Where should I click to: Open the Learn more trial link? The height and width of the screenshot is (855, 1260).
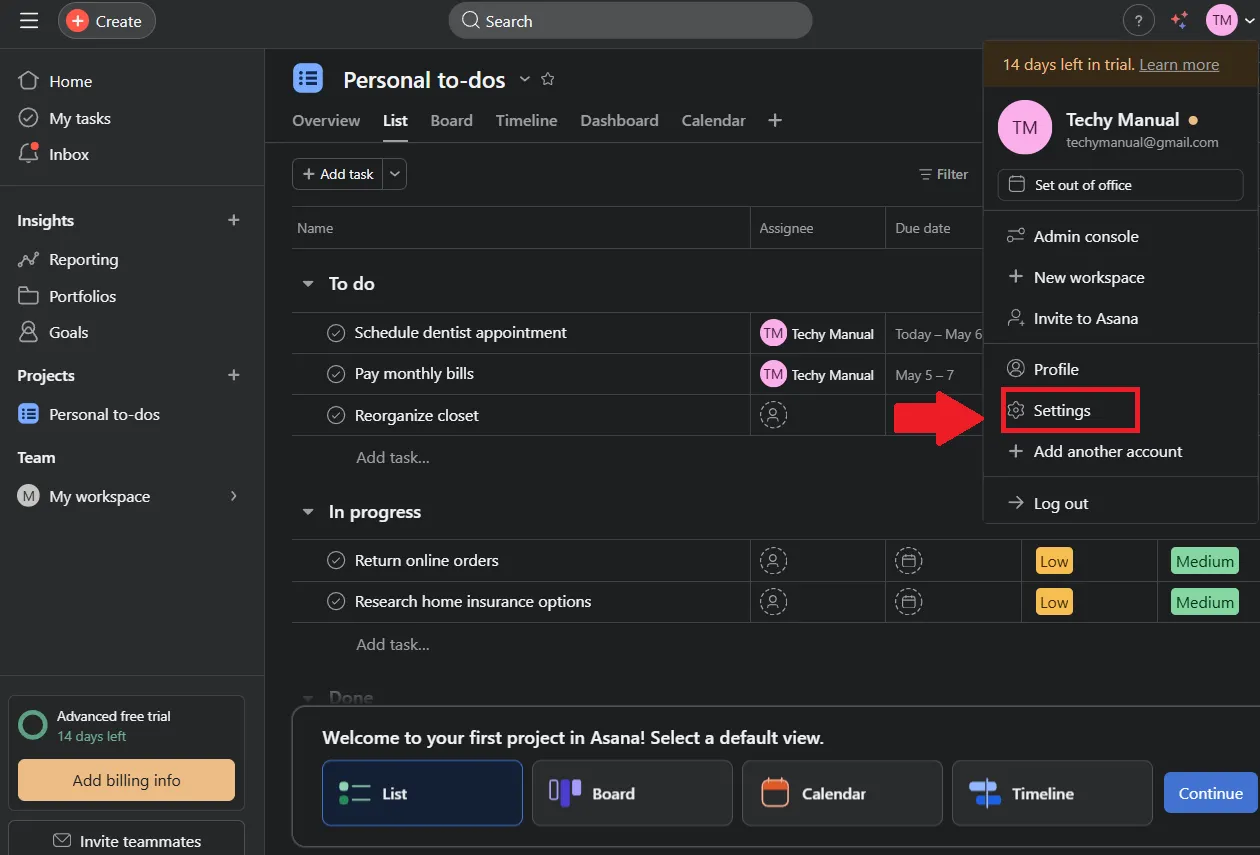pyautogui.click(x=1179, y=64)
